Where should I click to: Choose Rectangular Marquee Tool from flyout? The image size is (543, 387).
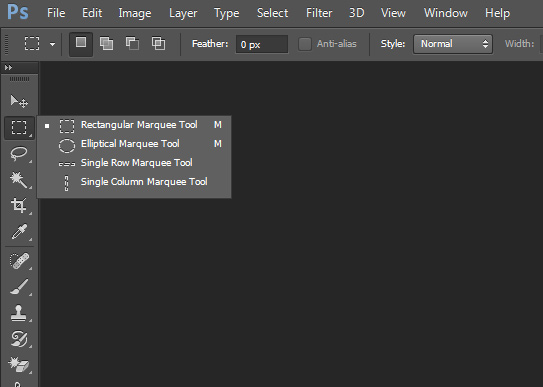click(x=134, y=125)
